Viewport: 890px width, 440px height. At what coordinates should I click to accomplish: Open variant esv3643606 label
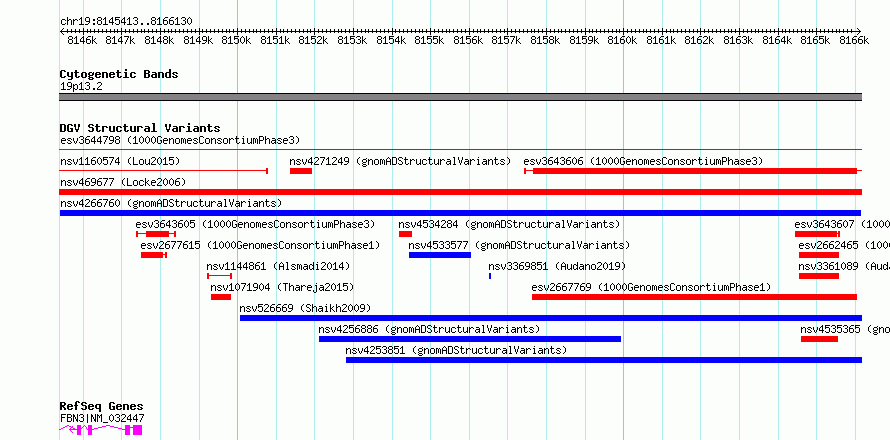point(643,161)
